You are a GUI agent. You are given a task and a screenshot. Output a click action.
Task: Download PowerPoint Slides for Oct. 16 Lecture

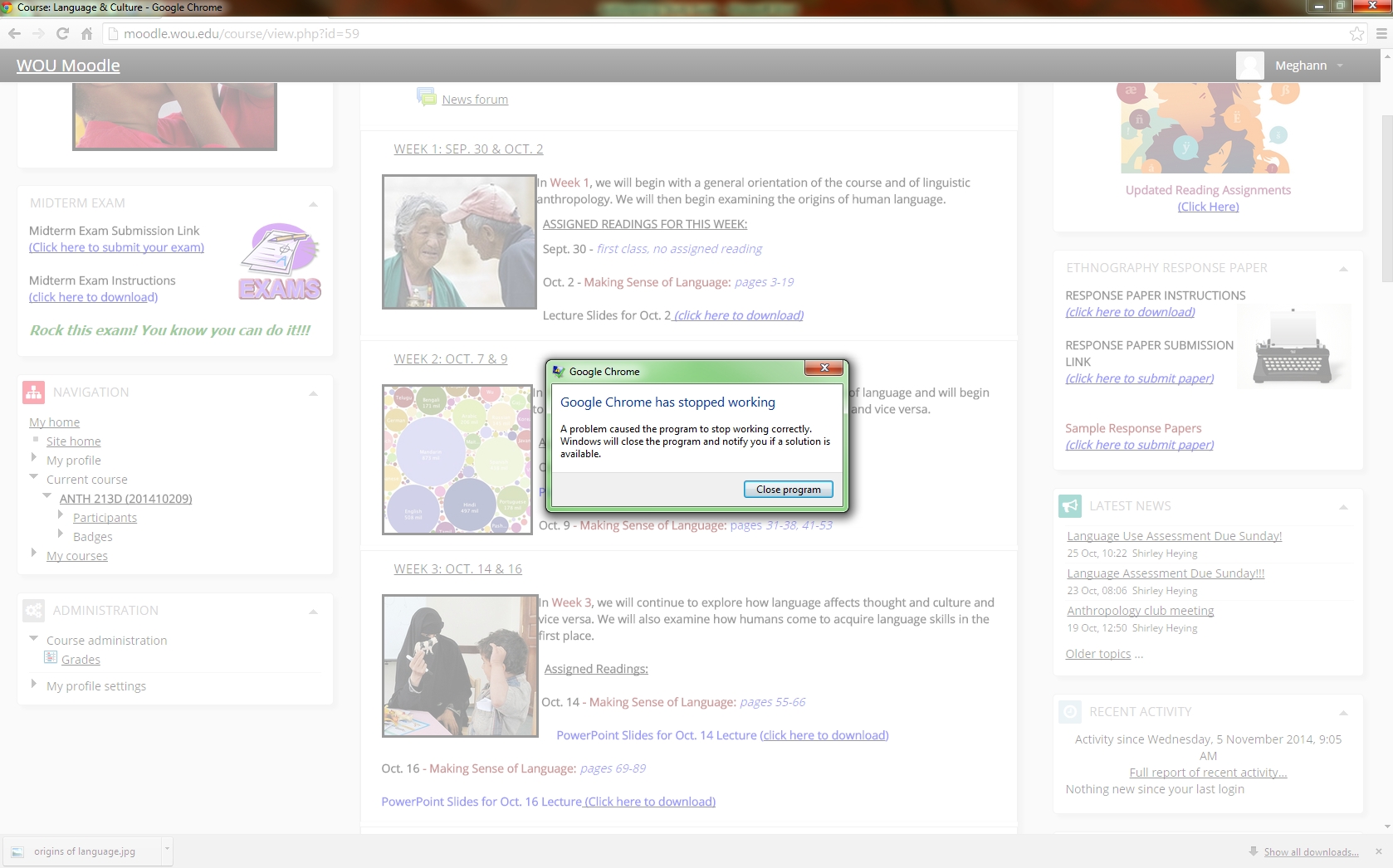coord(650,802)
